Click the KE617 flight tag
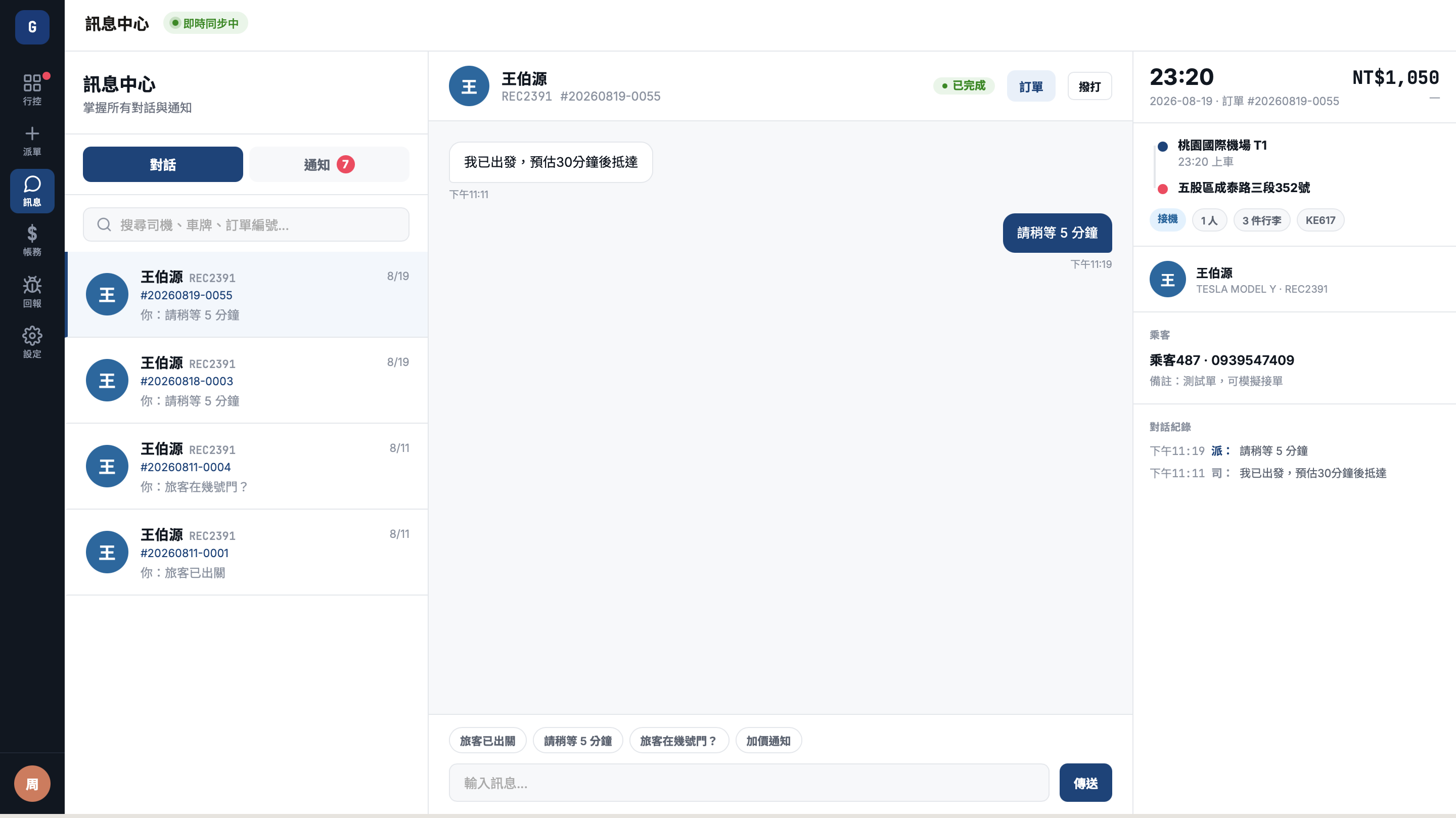1456x818 pixels. tap(1320, 220)
